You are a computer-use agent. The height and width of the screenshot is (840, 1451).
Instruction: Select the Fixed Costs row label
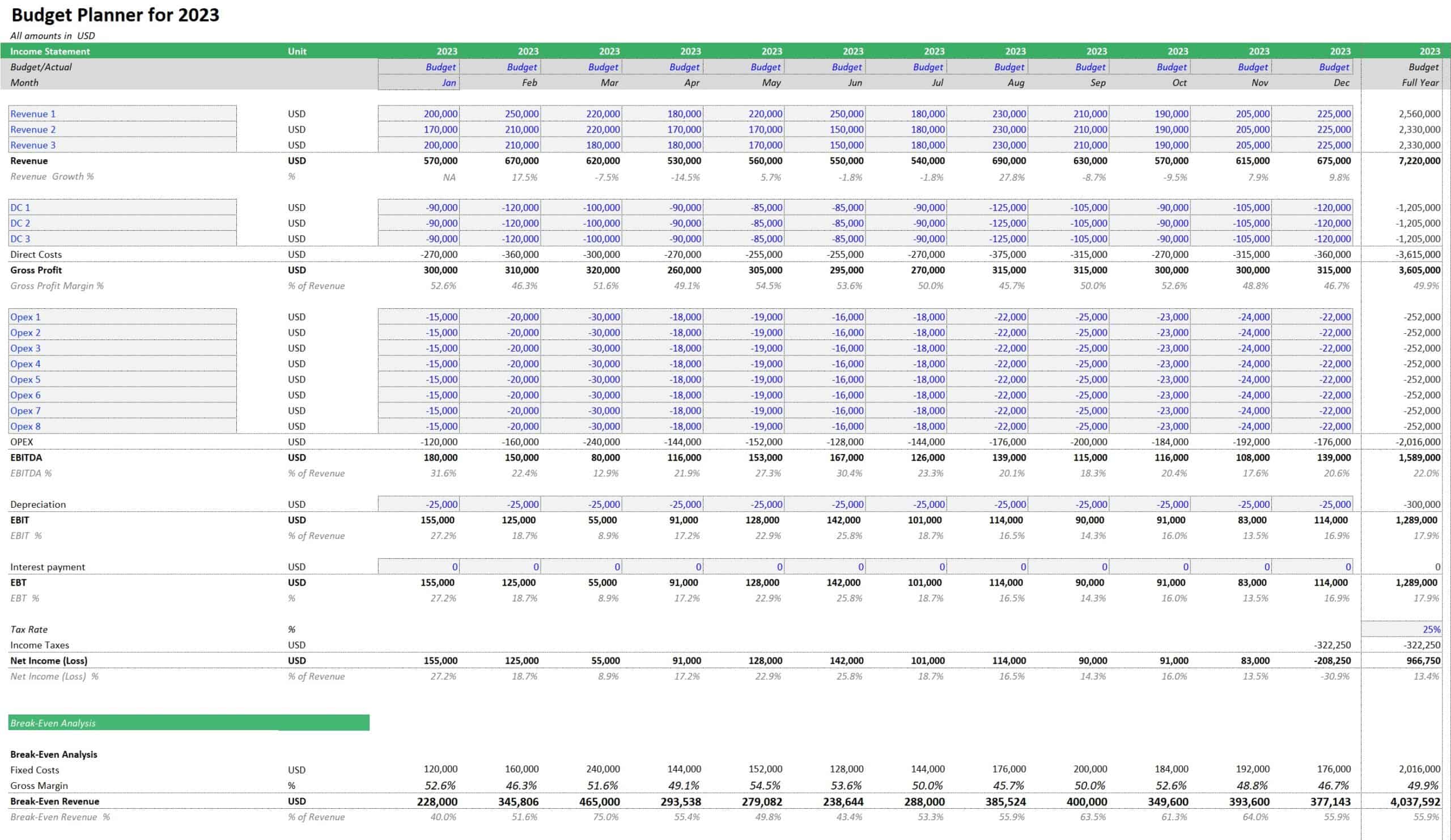pyautogui.click(x=35, y=770)
